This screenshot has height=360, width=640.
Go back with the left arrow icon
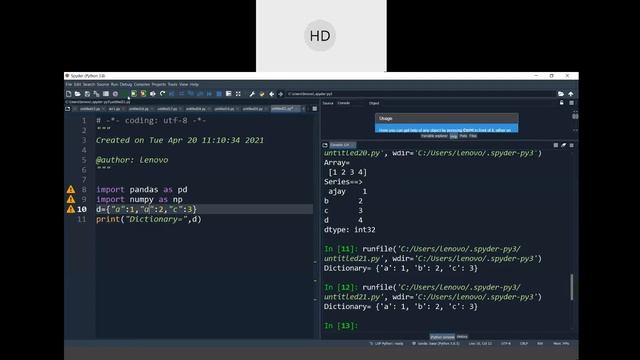pyautogui.click(x=271, y=94)
